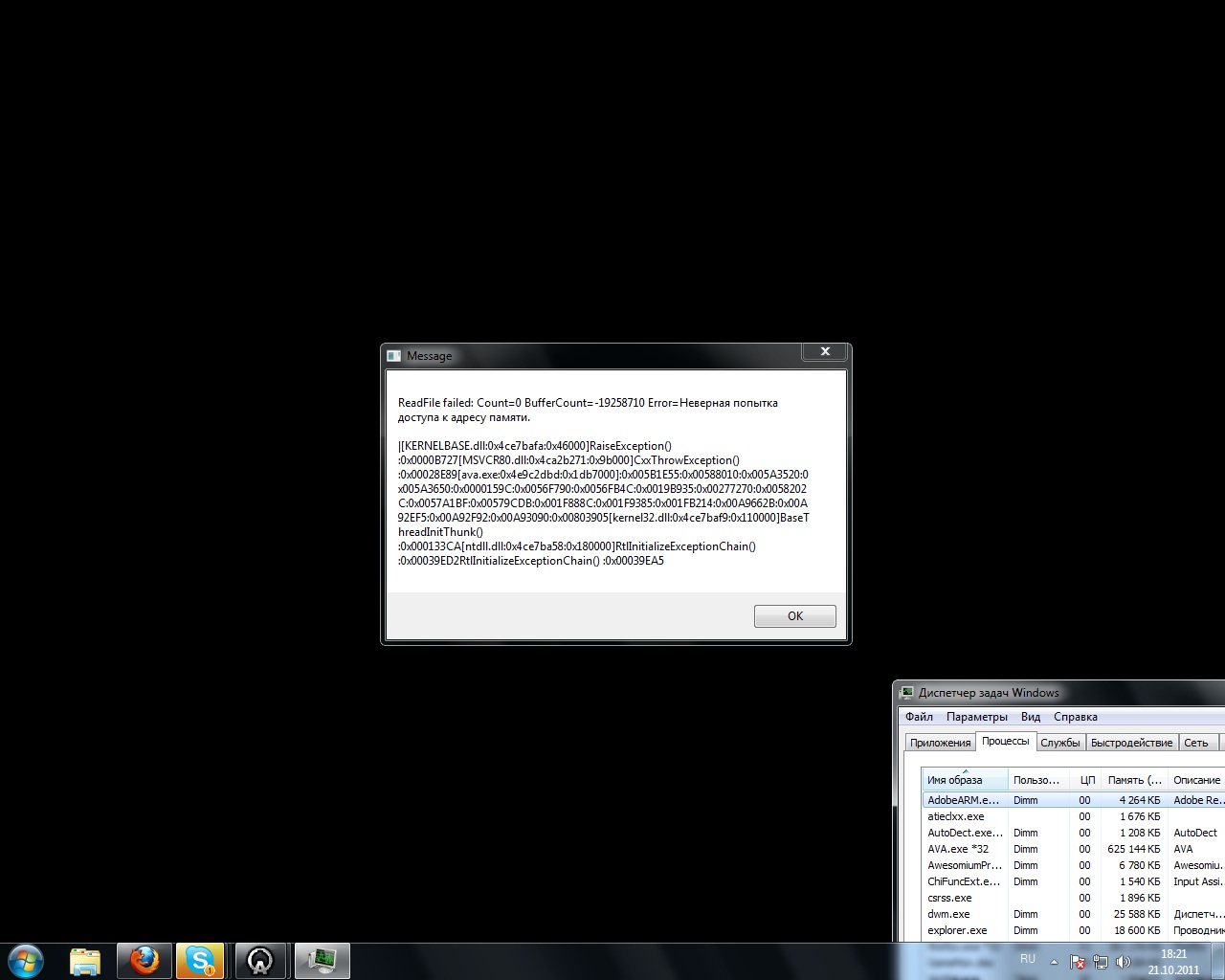Click the Message dialog title bar icon
Screen dimensions: 1225x980
point(393,356)
